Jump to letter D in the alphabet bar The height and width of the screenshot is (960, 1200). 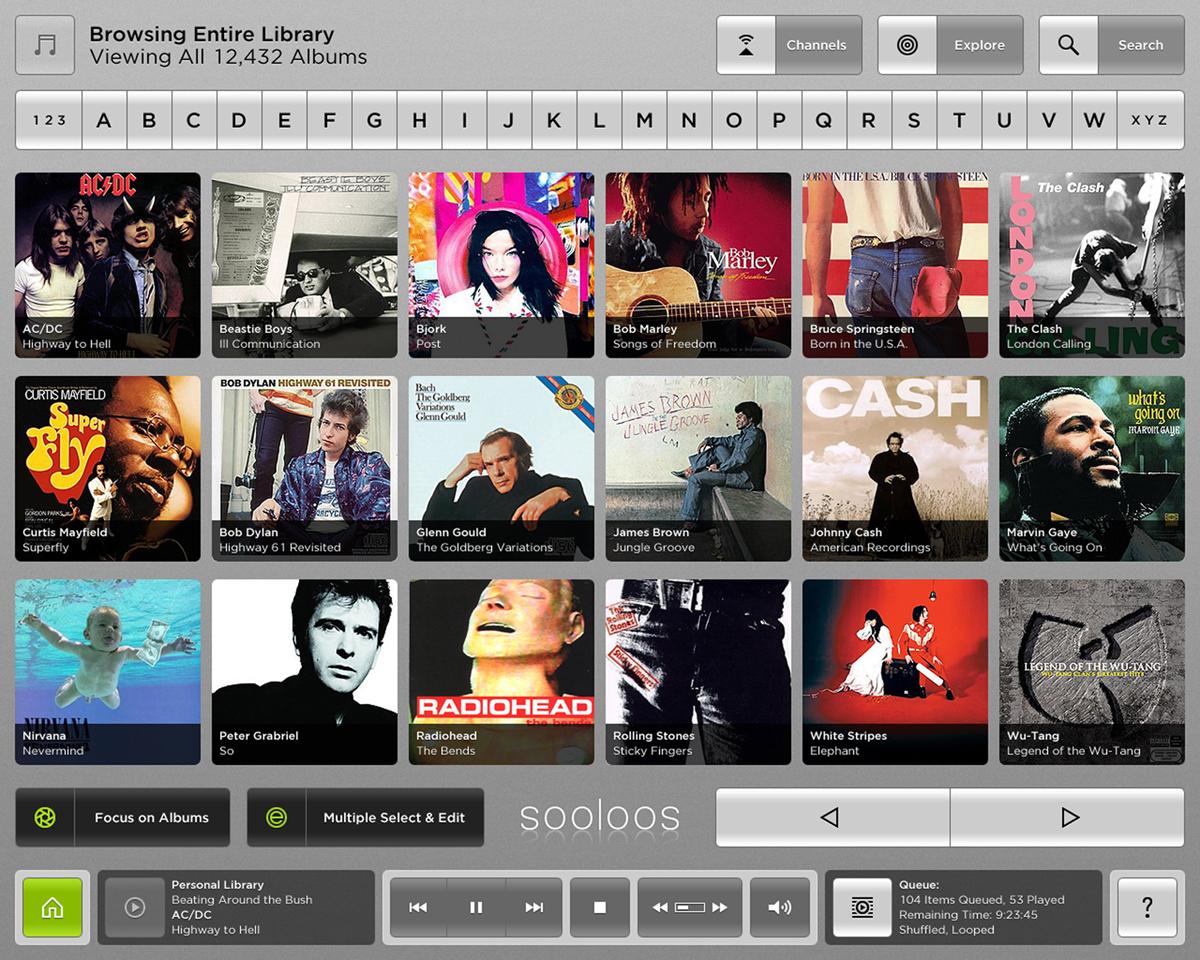pos(239,120)
